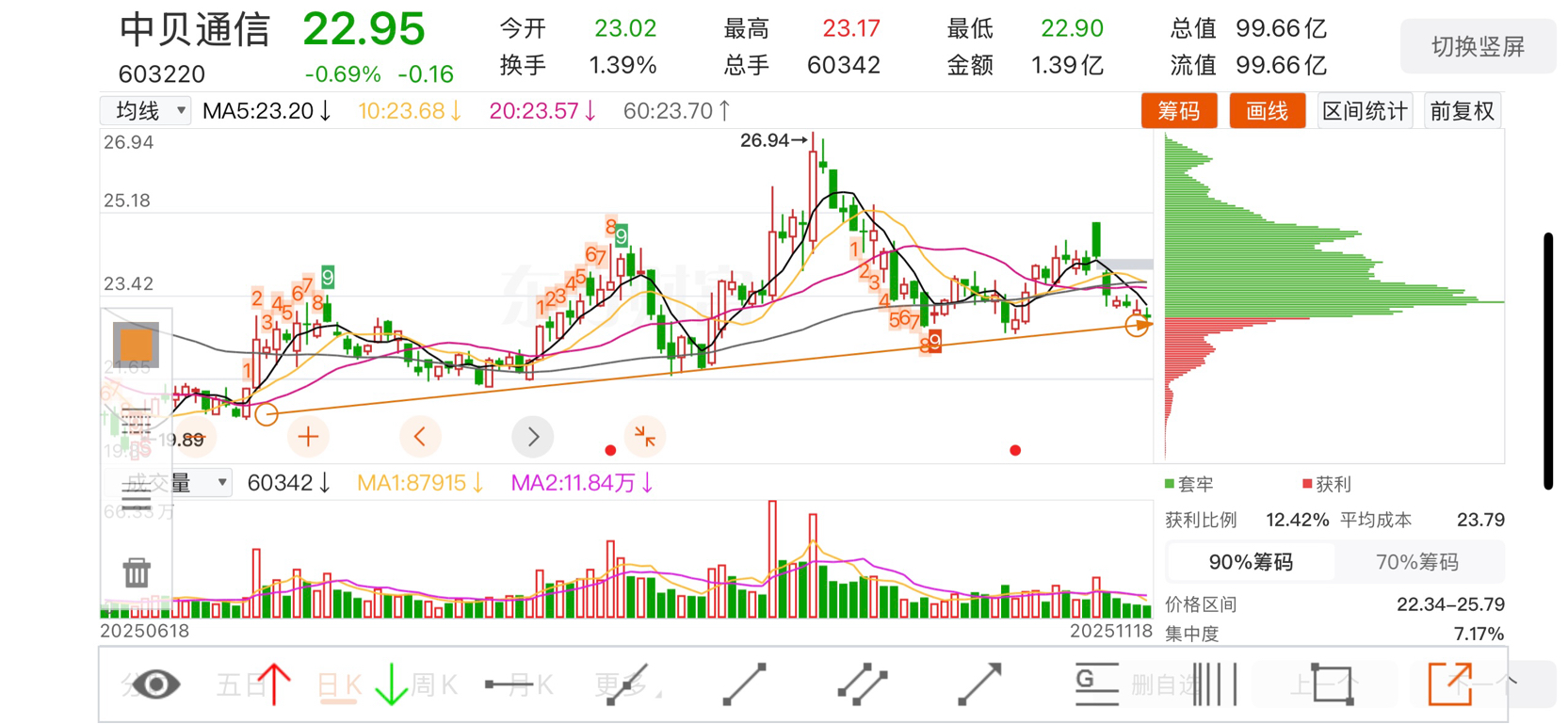Open 区间统计 range statistics
1568x724 pixels.
pyautogui.click(x=1365, y=111)
